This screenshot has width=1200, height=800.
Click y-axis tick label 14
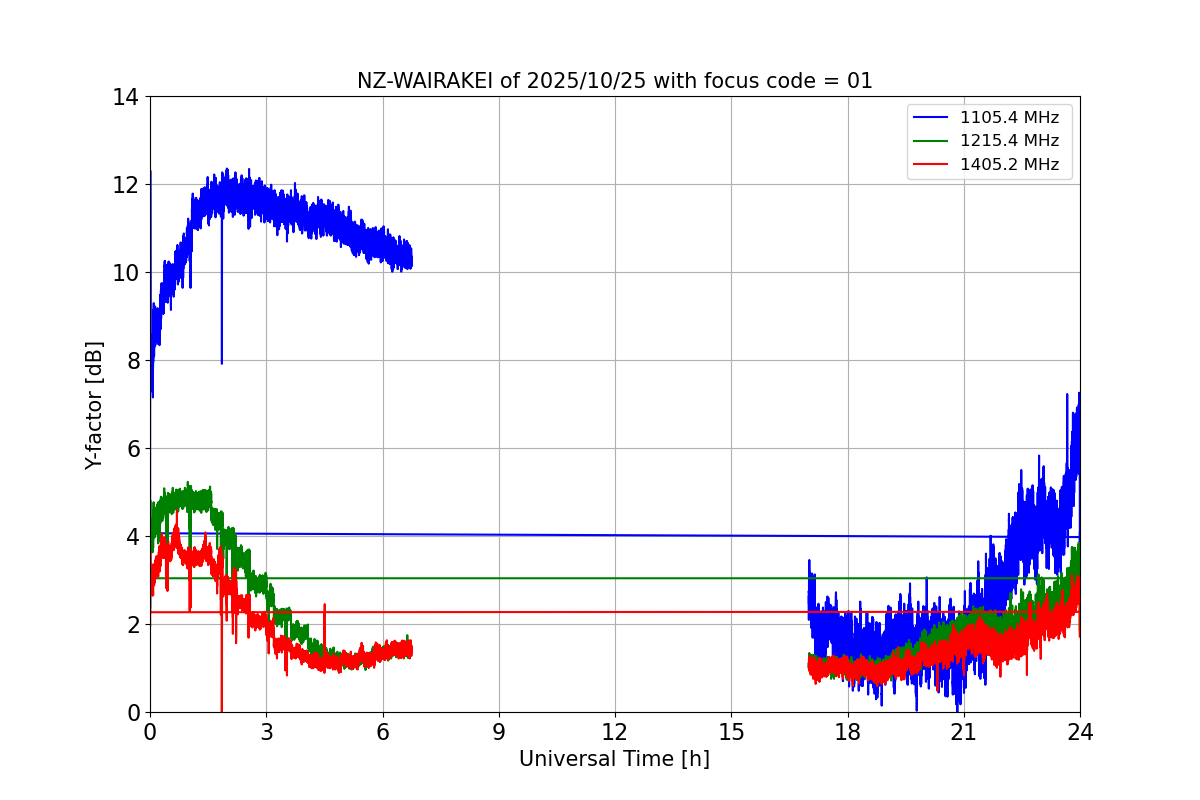pyautogui.click(x=125, y=97)
